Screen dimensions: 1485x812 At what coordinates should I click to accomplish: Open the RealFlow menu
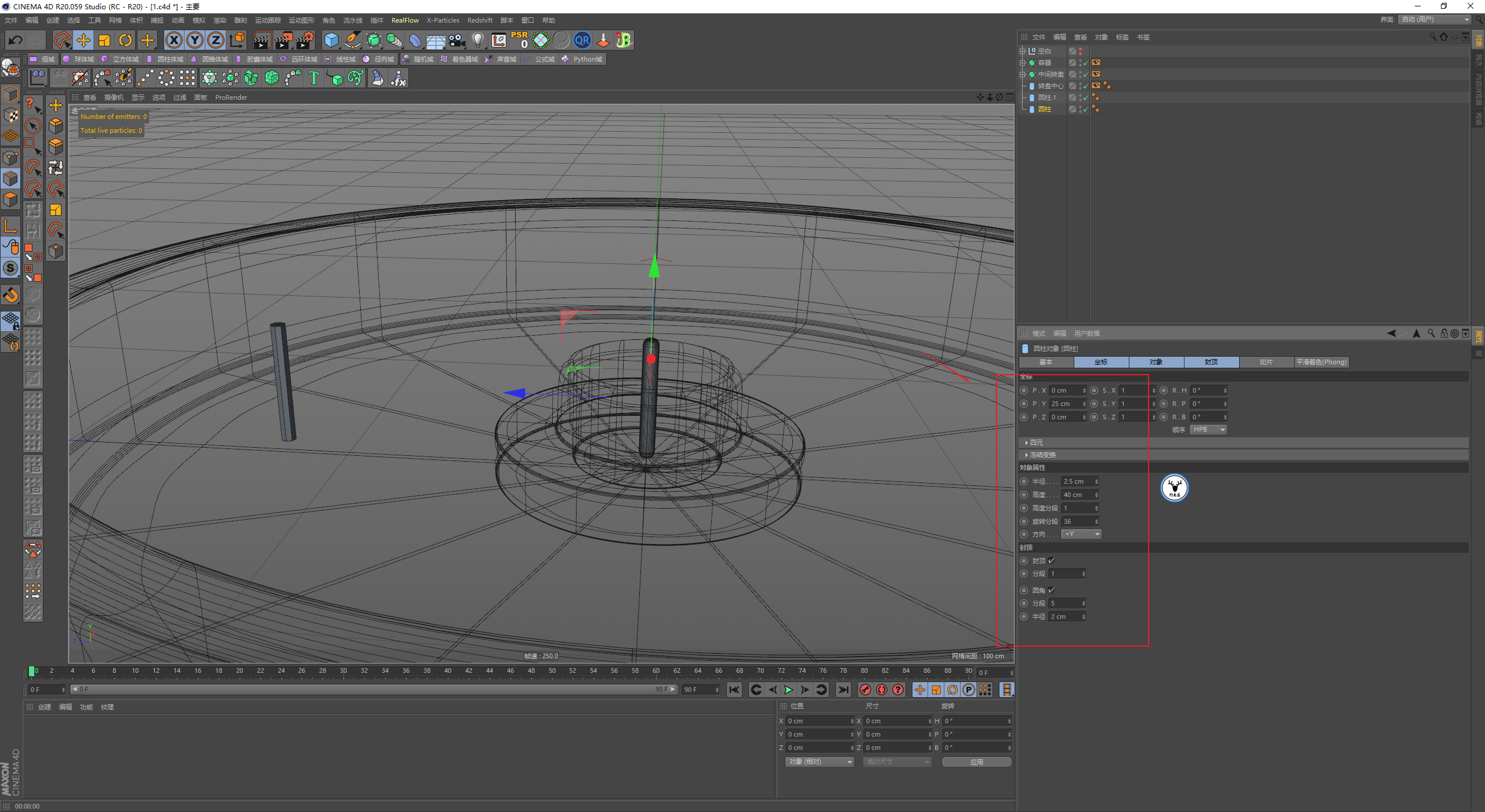pos(404,20)
